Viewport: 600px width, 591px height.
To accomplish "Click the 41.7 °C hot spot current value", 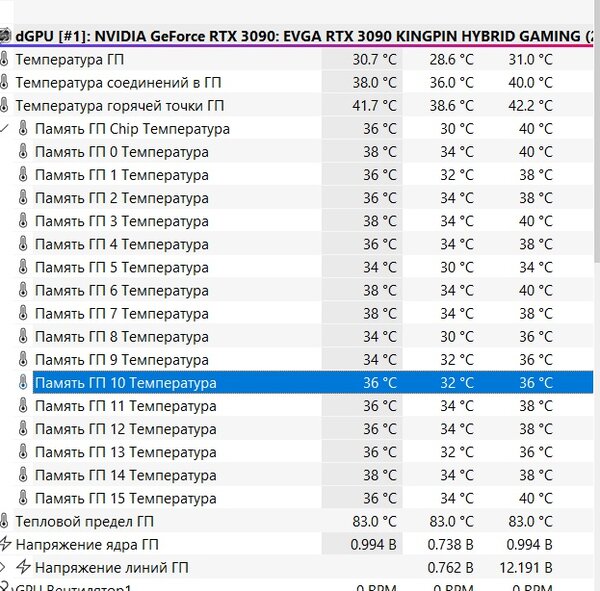I will tap(374, 106).
